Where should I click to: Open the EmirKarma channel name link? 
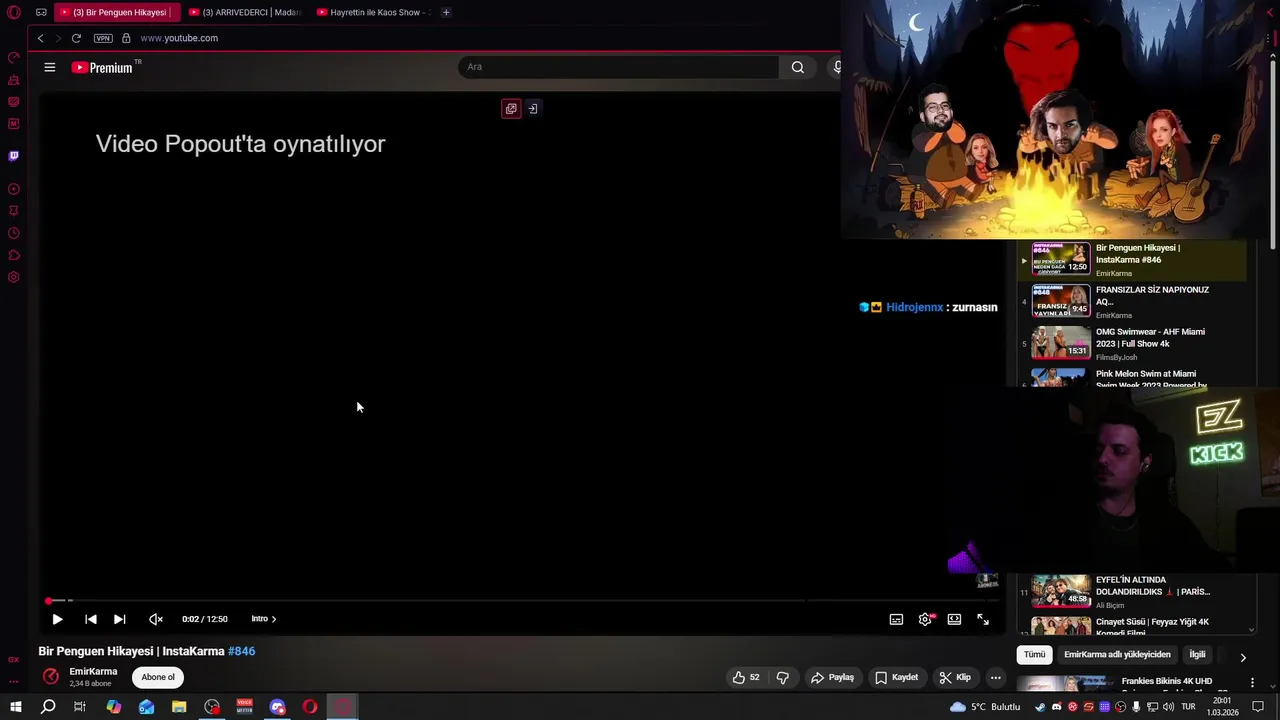coord(93,672)
